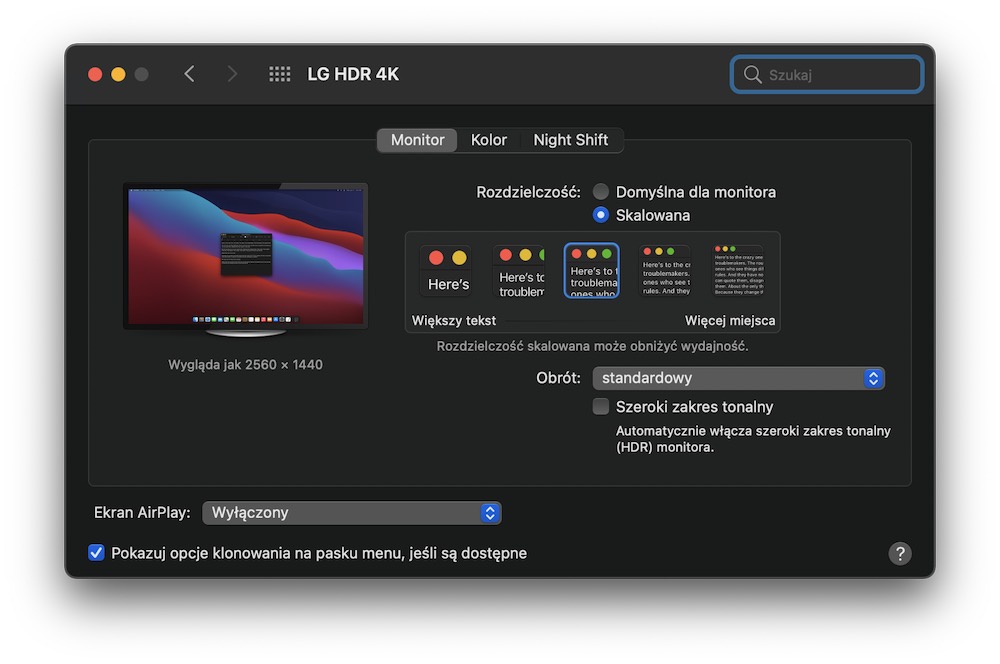Open help with the question mark button

(x=900, y=553)
